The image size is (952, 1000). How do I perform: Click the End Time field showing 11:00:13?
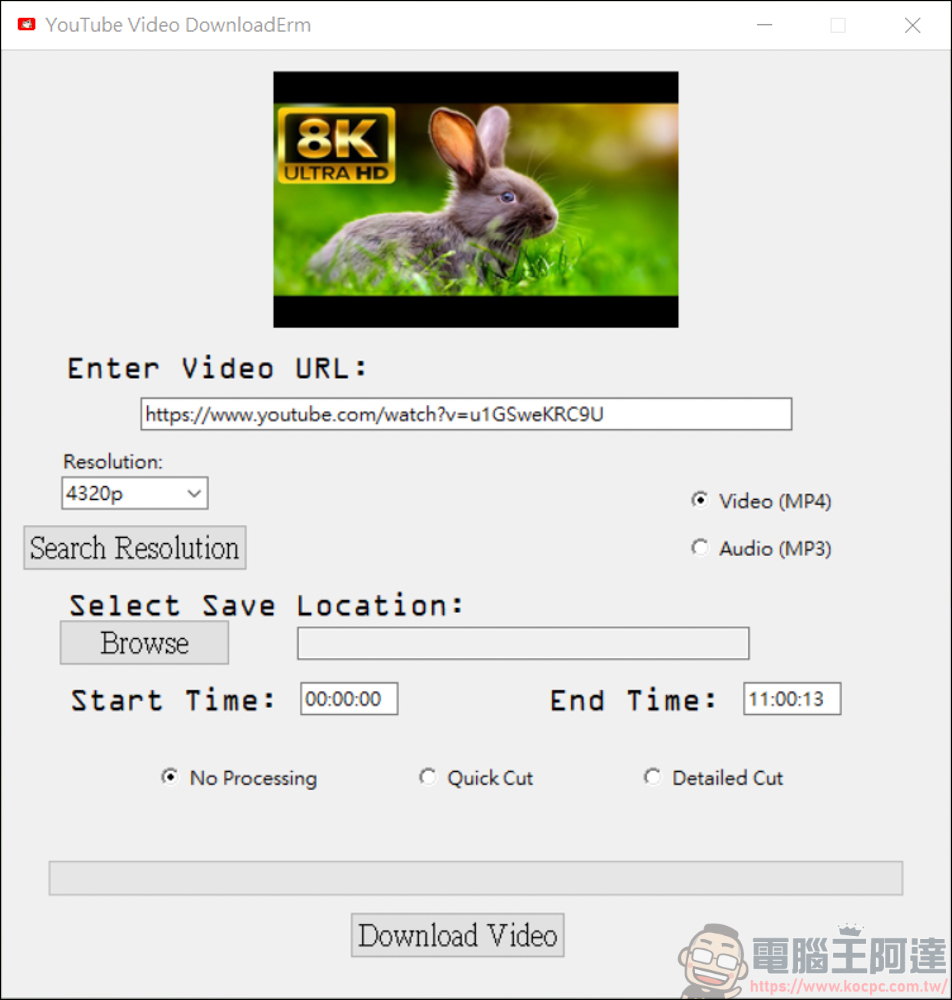(792, 699)
